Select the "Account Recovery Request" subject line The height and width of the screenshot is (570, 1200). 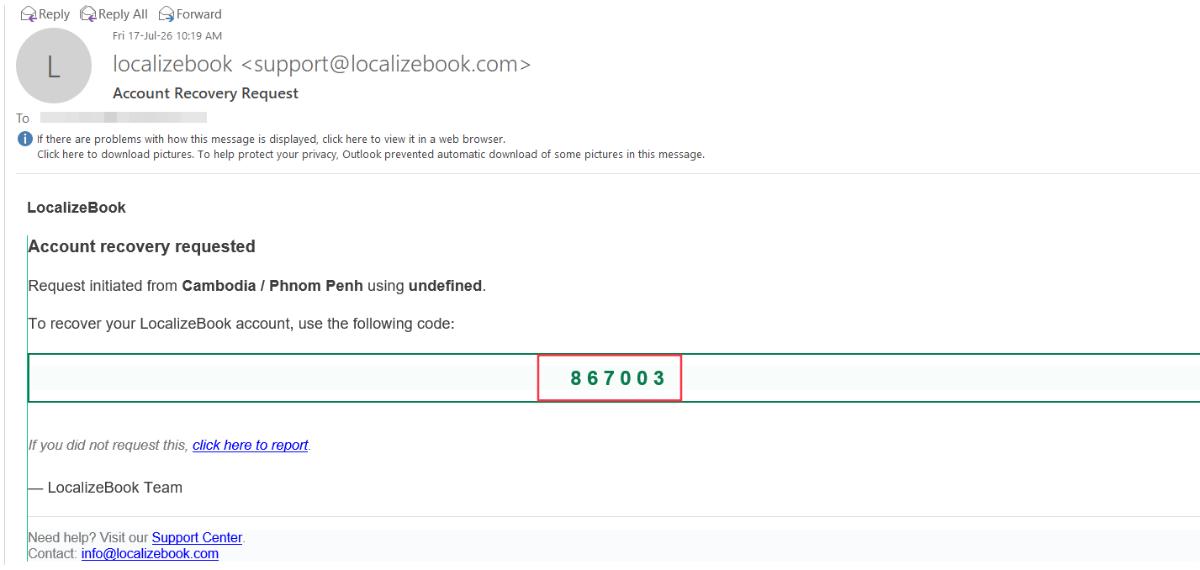point(207,94)
